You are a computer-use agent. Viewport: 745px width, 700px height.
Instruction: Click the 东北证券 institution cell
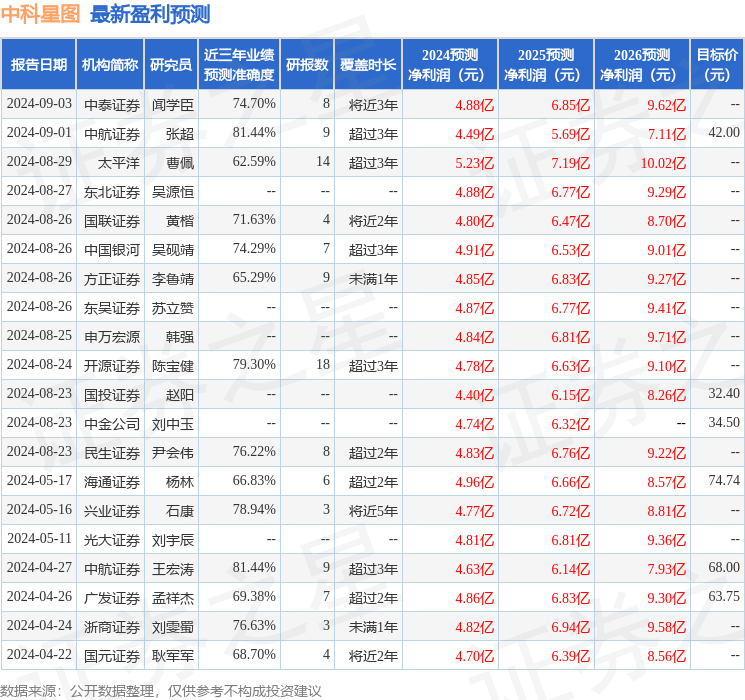(x=112, y=192)
